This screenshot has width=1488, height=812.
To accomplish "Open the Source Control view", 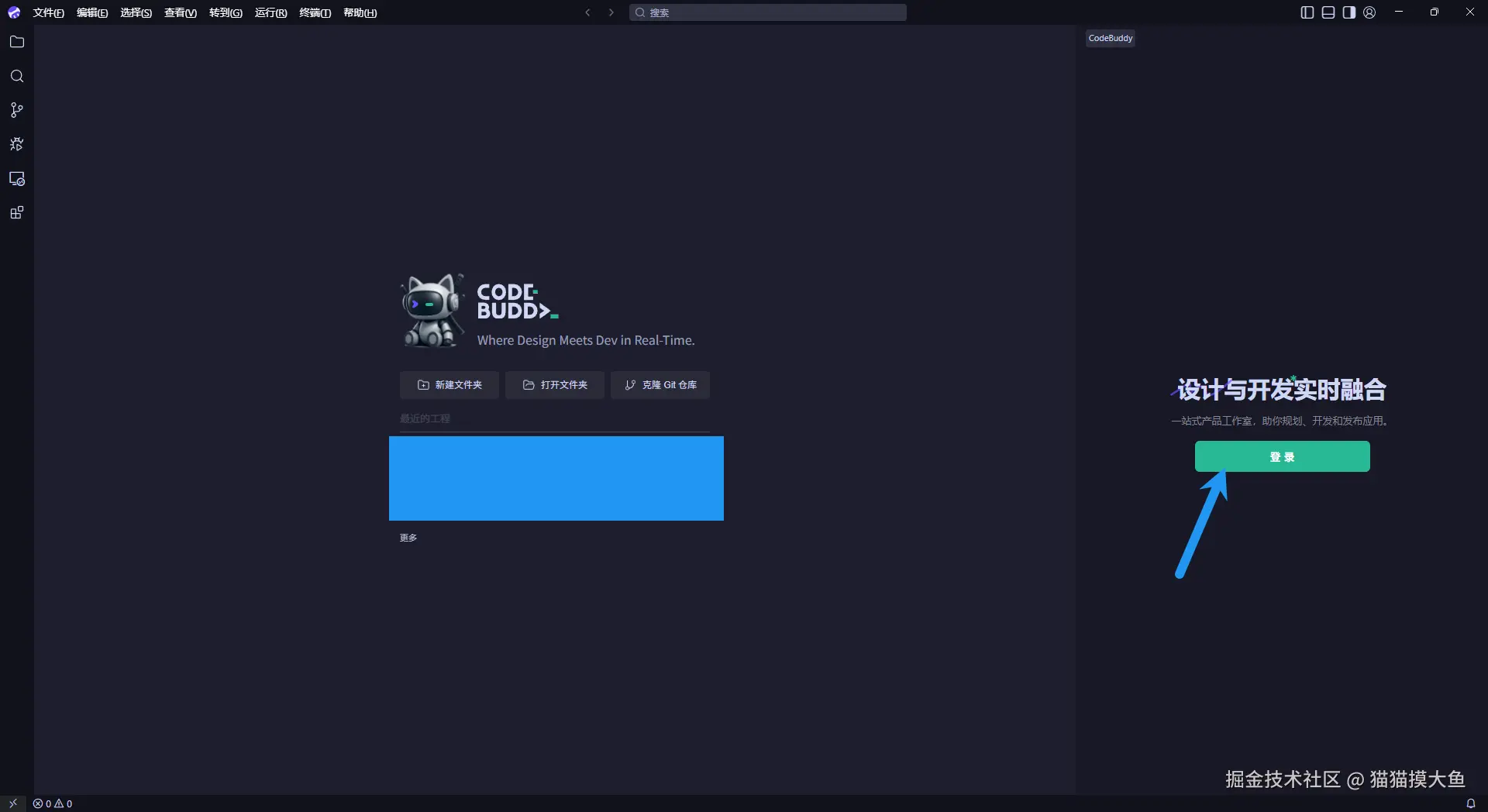I will 17,110.
